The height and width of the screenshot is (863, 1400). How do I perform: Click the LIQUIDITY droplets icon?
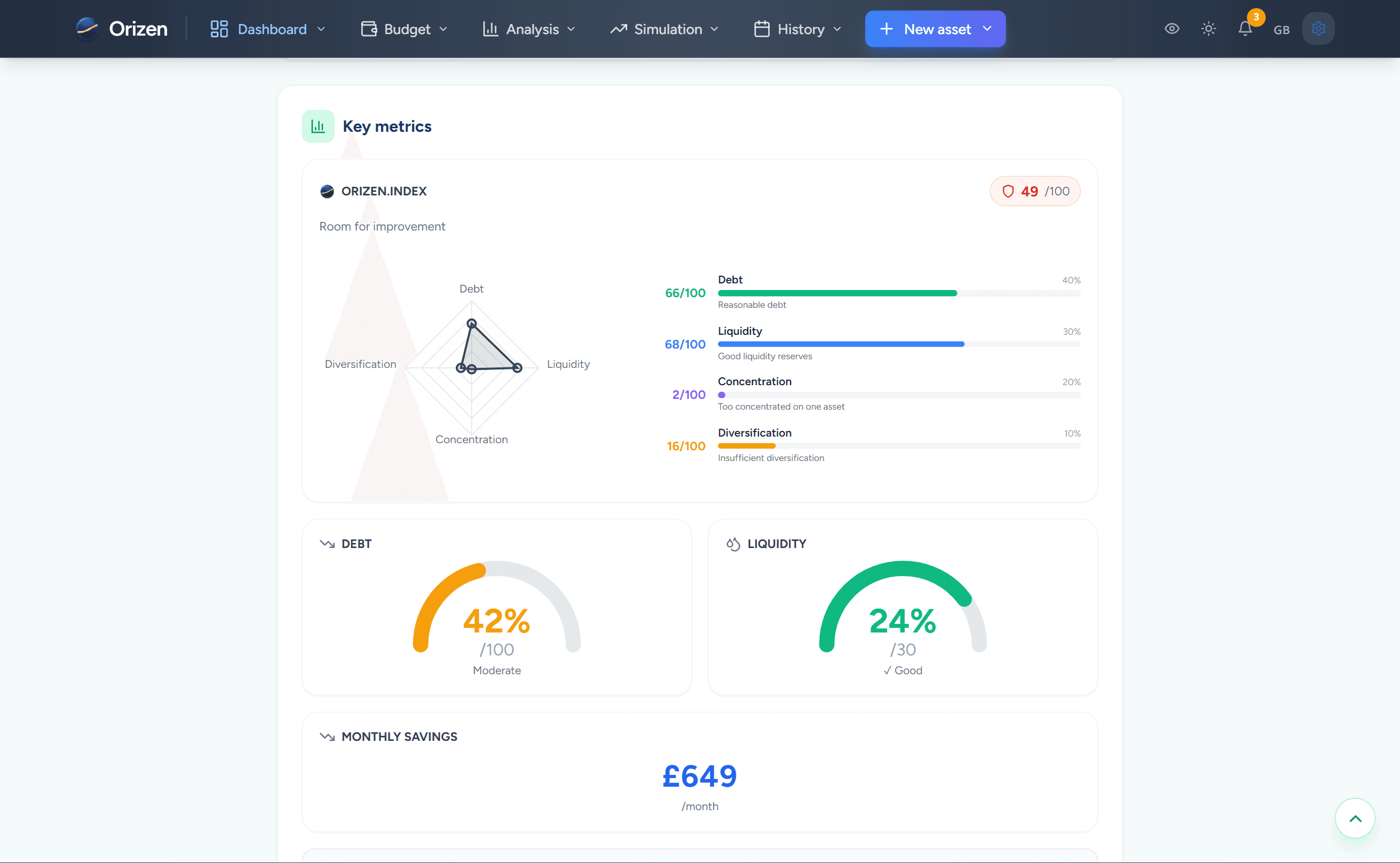point(733,543)
